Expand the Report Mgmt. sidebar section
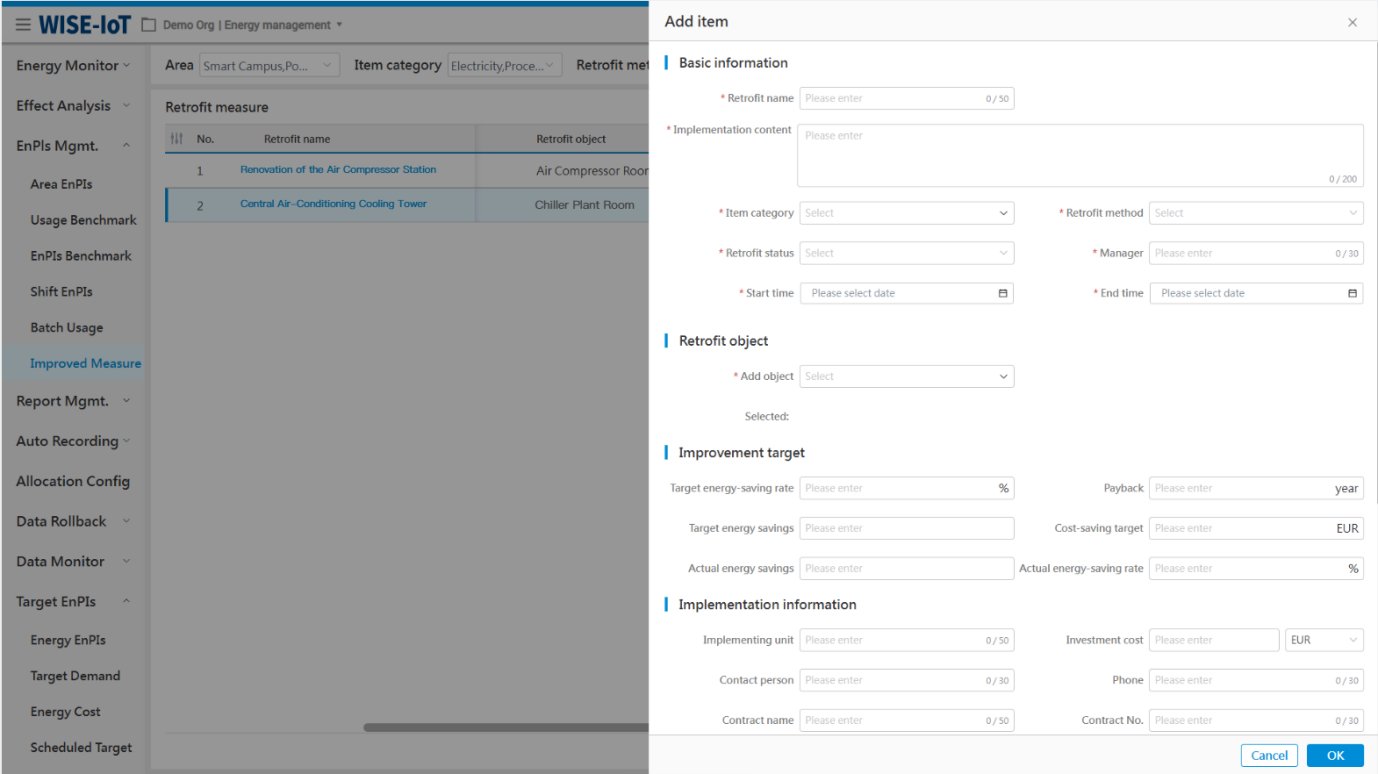This screenshot has height=774, width=1378. (126, 401)
